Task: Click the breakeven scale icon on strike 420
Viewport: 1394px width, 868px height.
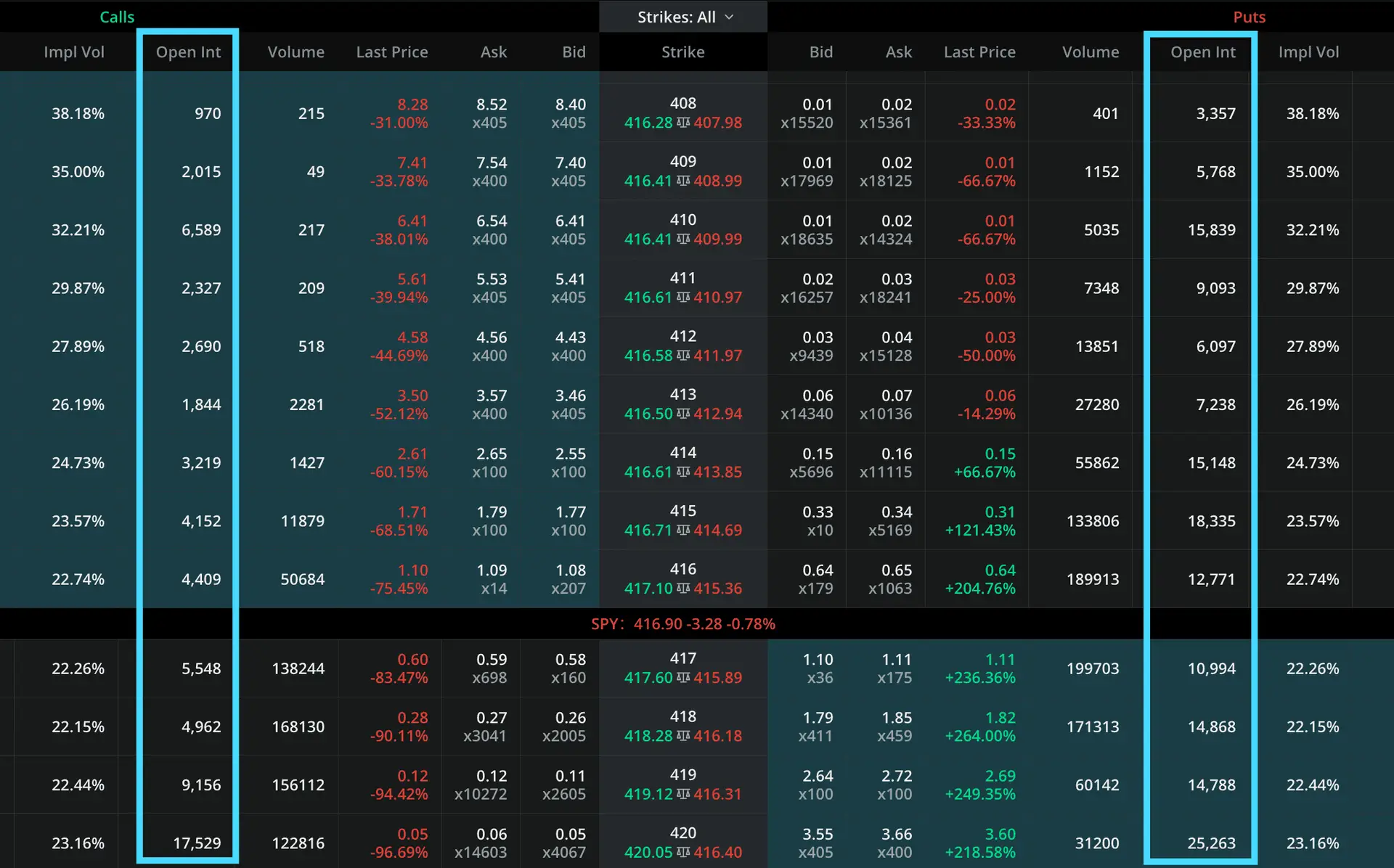Action: tap(683, 853)
